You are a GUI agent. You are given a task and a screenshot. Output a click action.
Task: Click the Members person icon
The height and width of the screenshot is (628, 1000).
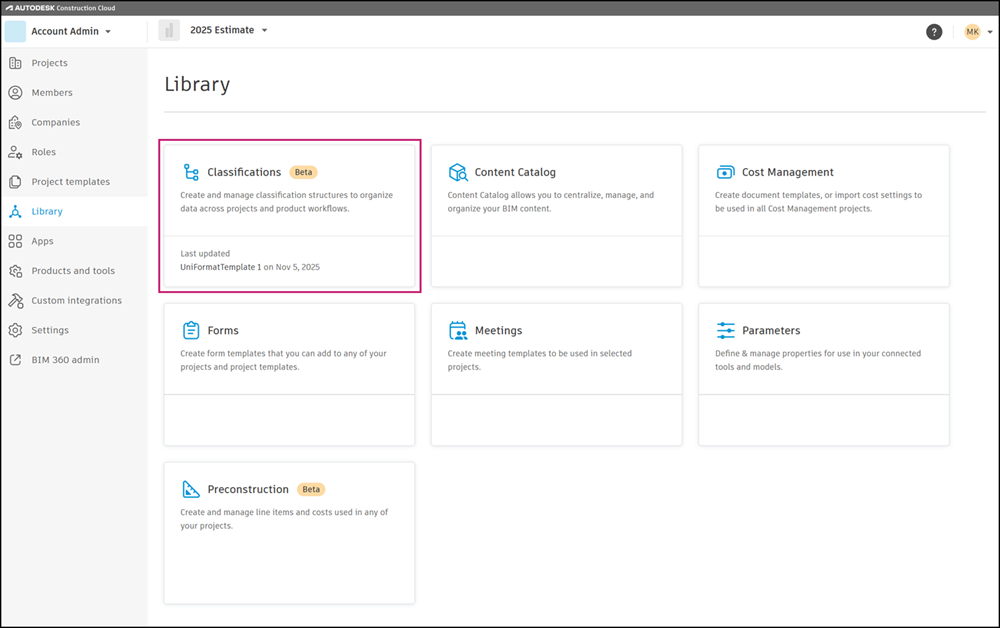pyautogui.click(x=15, y=92)
